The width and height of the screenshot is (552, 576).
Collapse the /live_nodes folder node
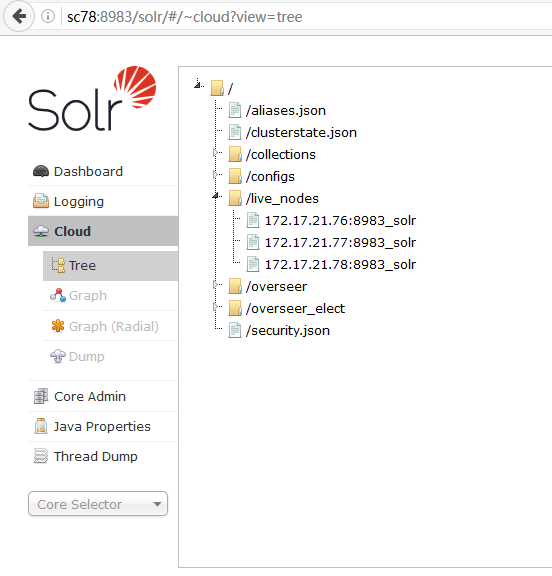pos(216,197)
